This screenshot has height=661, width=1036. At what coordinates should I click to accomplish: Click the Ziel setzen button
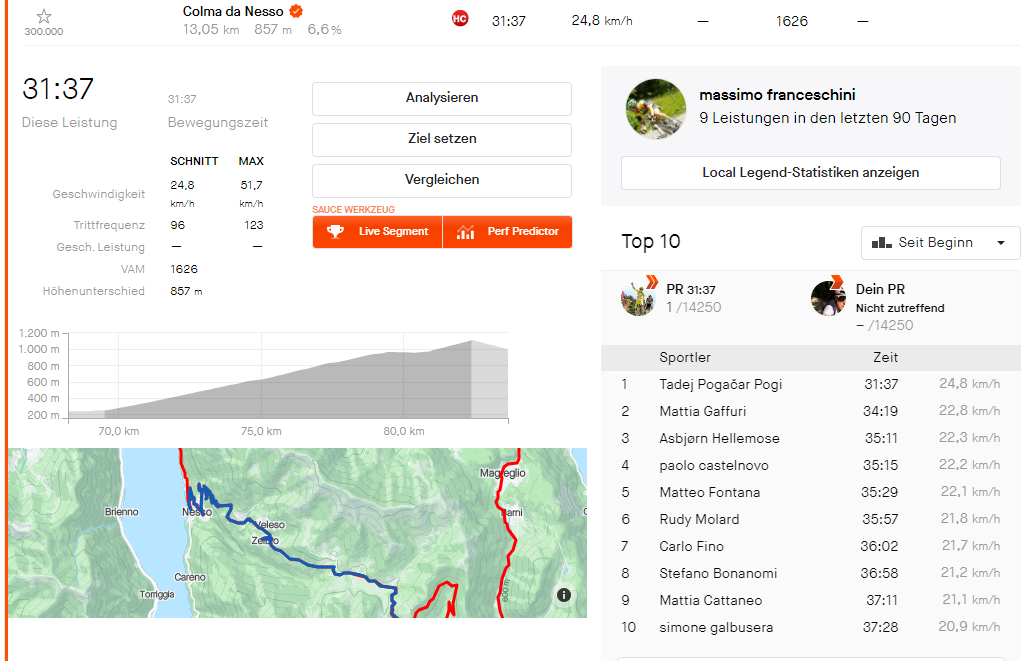click(x=442, y=139)
